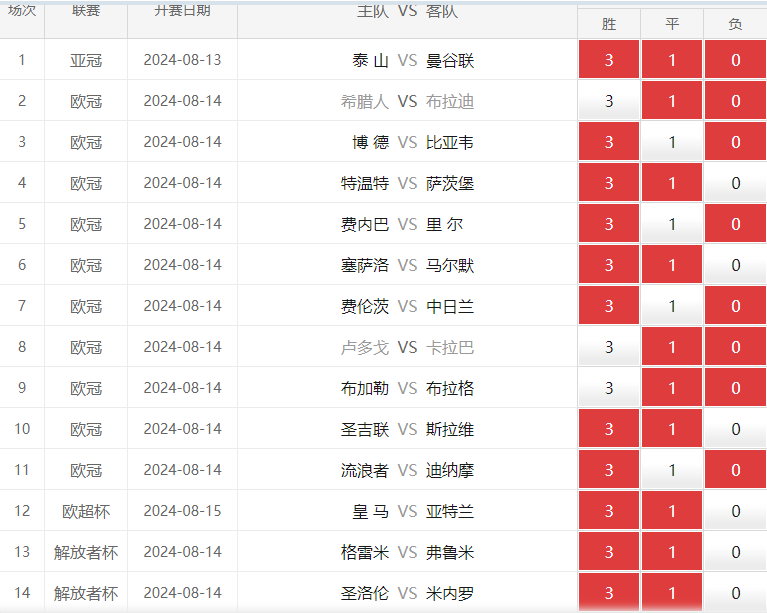
Task: Select loss option 0 for 皇马 VS 亚特兰
Action: tap(735, 512)
